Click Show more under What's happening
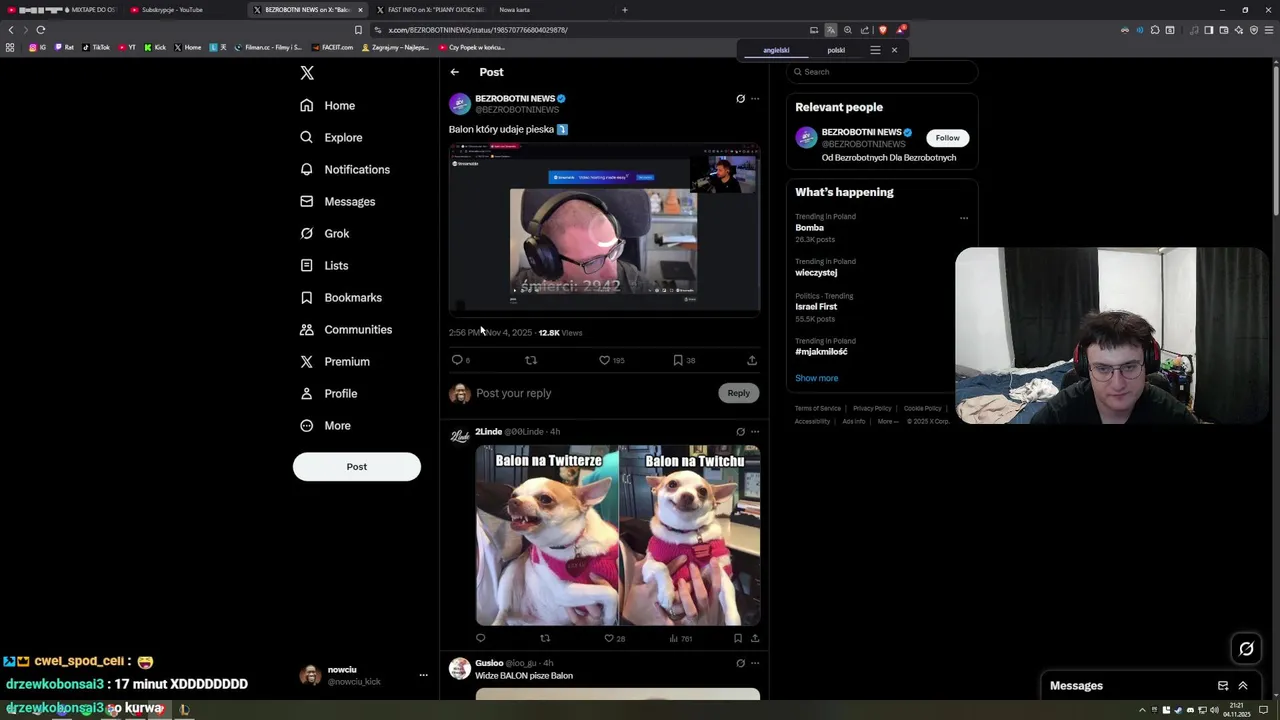 click(816, 378)
